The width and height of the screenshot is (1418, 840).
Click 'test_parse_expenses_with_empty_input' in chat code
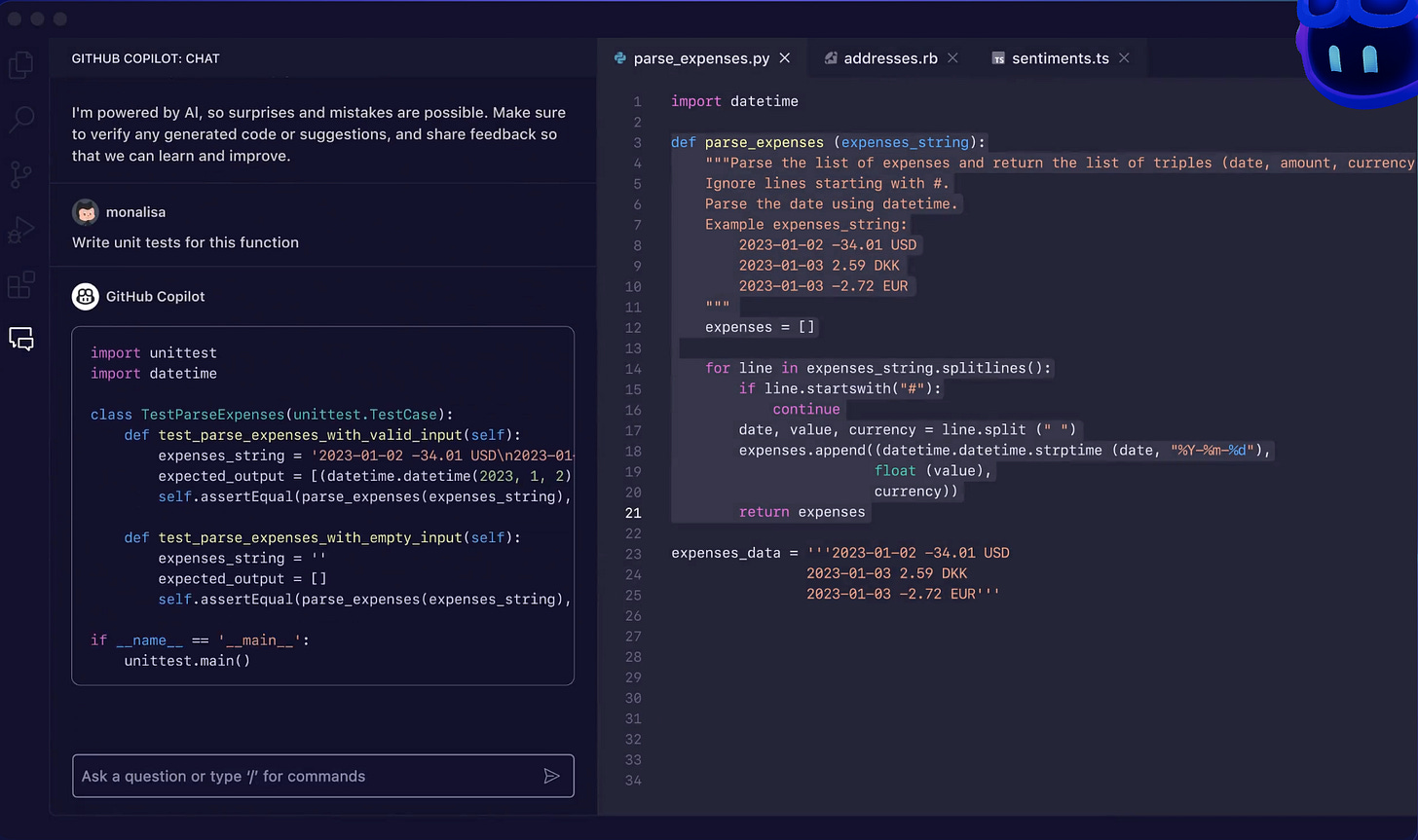pyautogui.click(x=310, y=537)
